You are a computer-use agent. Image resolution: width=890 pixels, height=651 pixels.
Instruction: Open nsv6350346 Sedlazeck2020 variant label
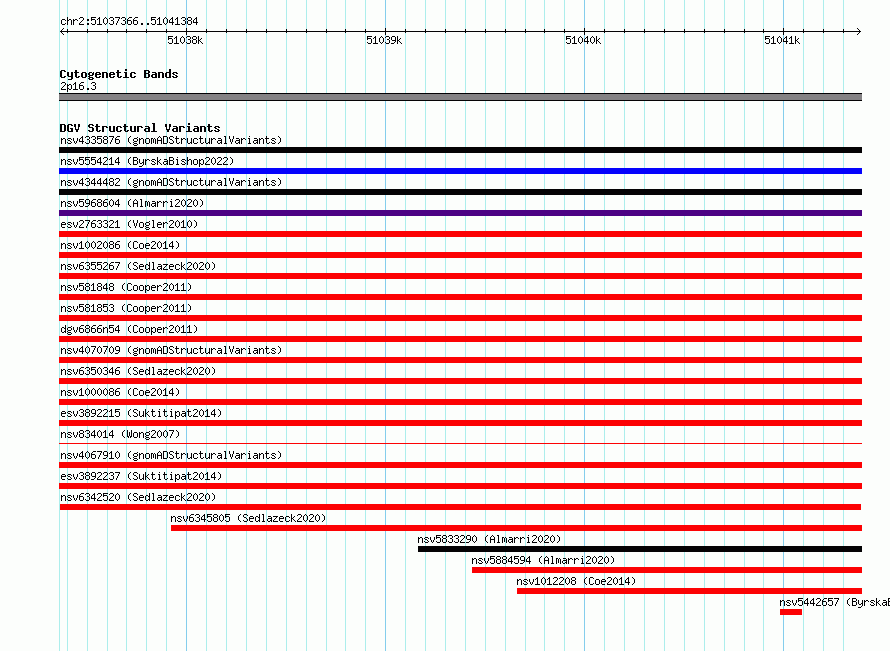[138, 371]
